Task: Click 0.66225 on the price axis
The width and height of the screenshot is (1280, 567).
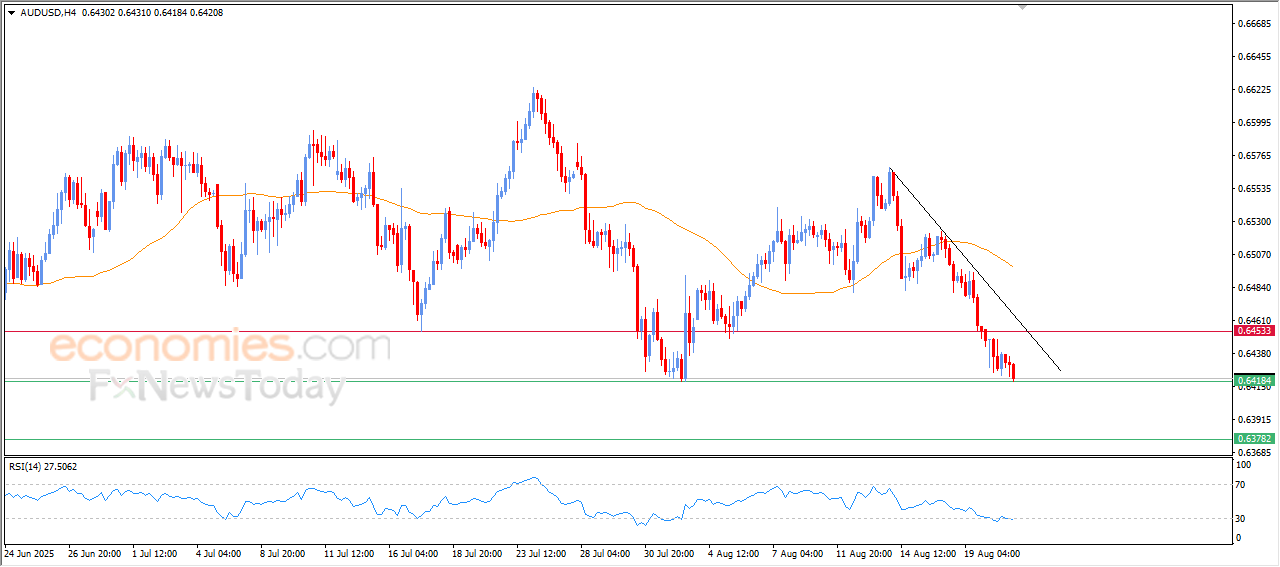Action: click(1254, 89)
